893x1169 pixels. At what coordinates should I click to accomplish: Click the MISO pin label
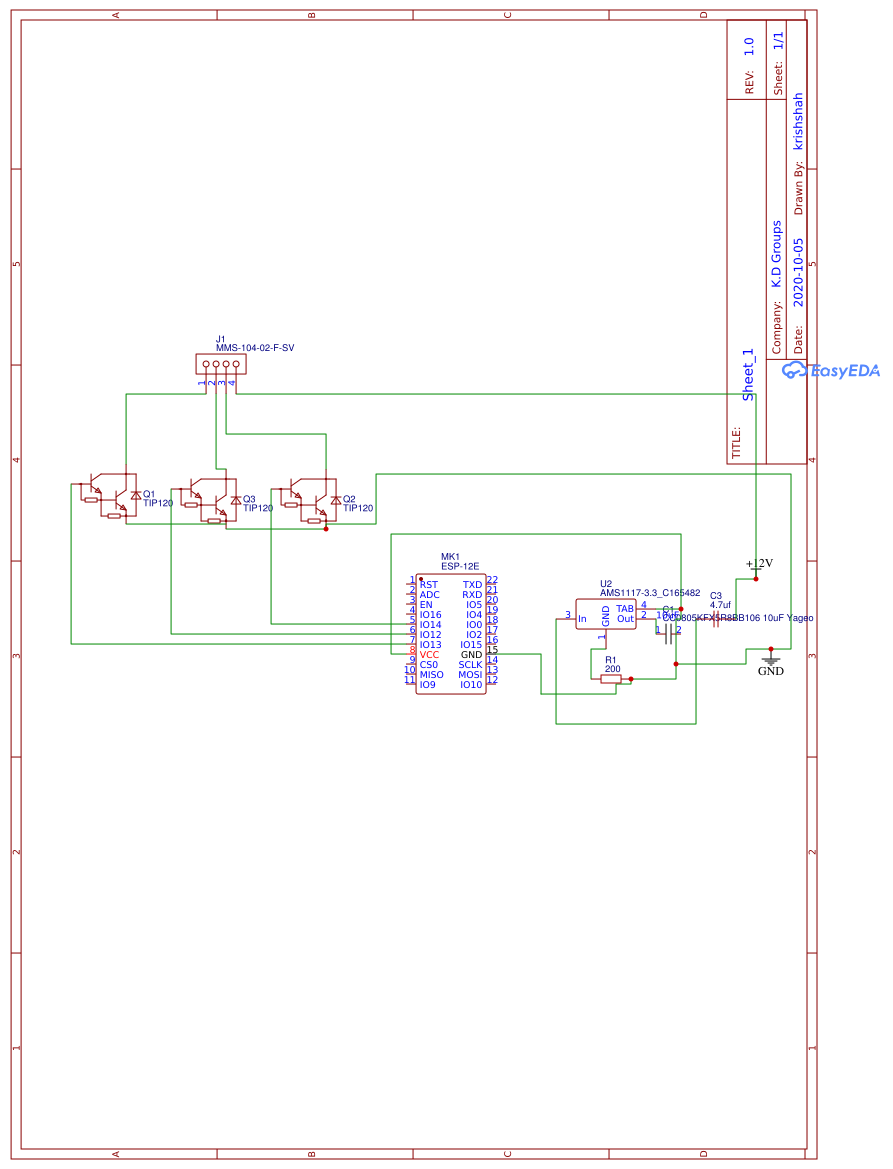click(432, 675)
